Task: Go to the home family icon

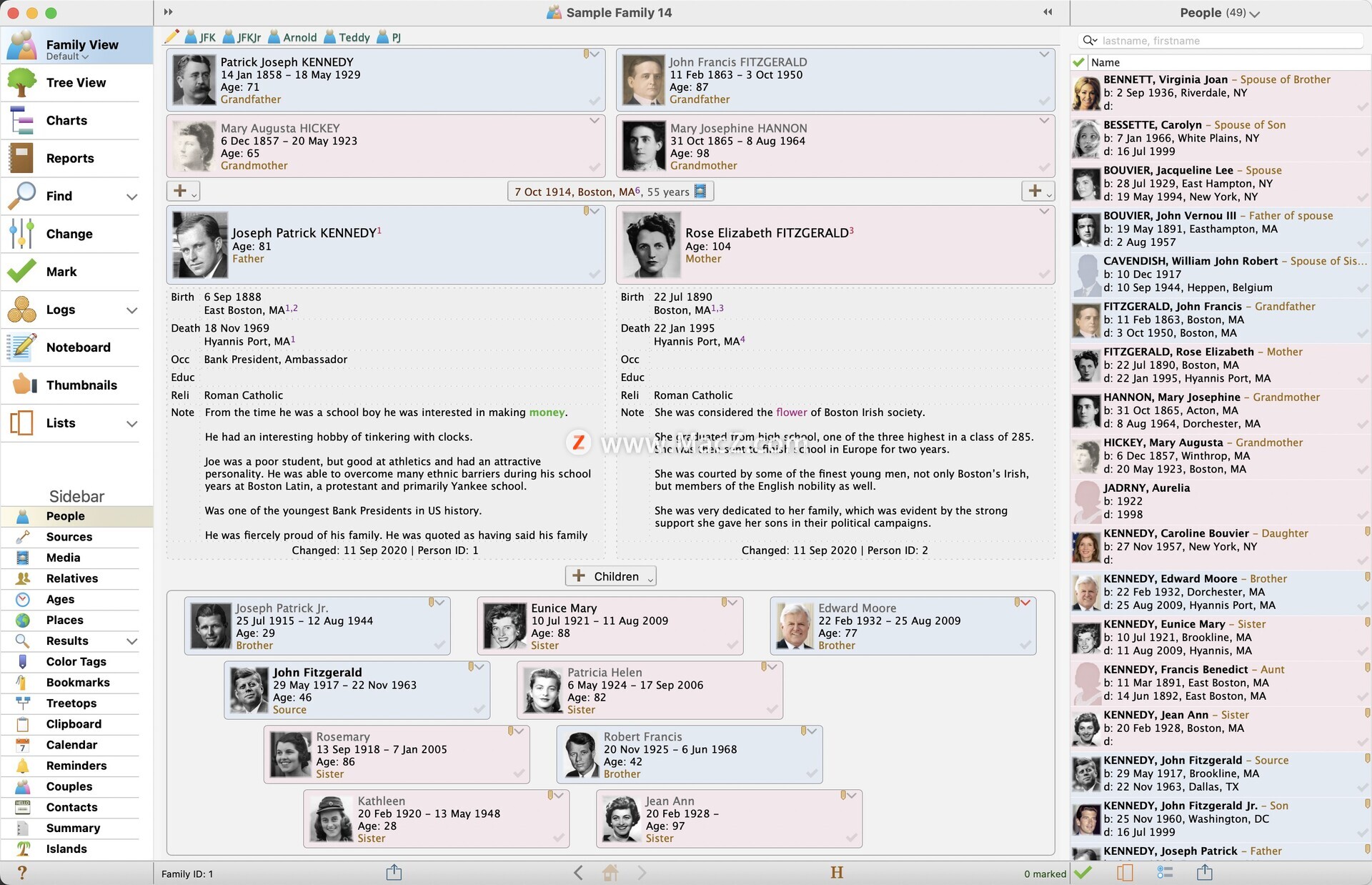Action: (610, 872)
